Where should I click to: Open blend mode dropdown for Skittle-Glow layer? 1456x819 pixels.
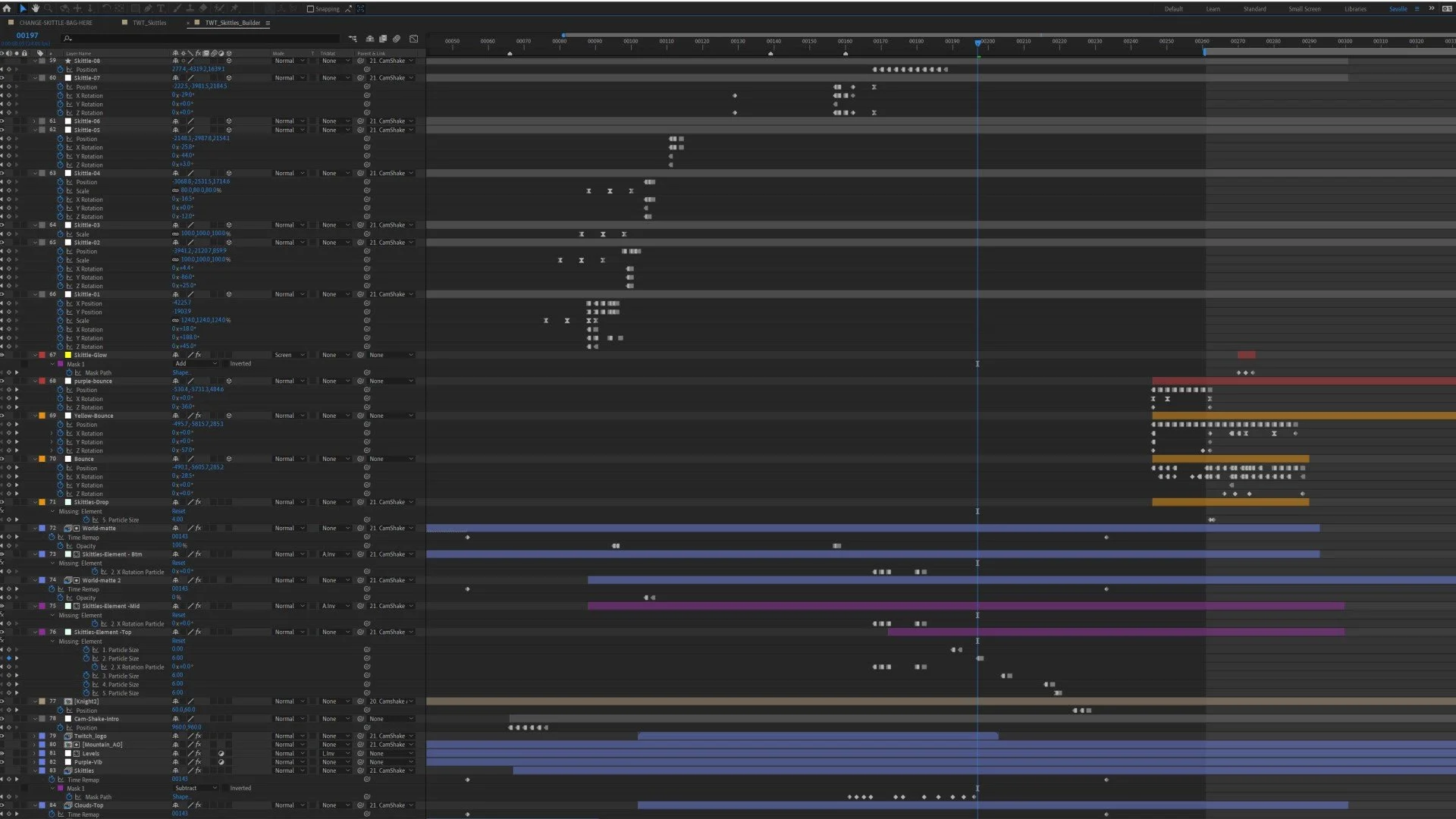(x=290, y=355)
